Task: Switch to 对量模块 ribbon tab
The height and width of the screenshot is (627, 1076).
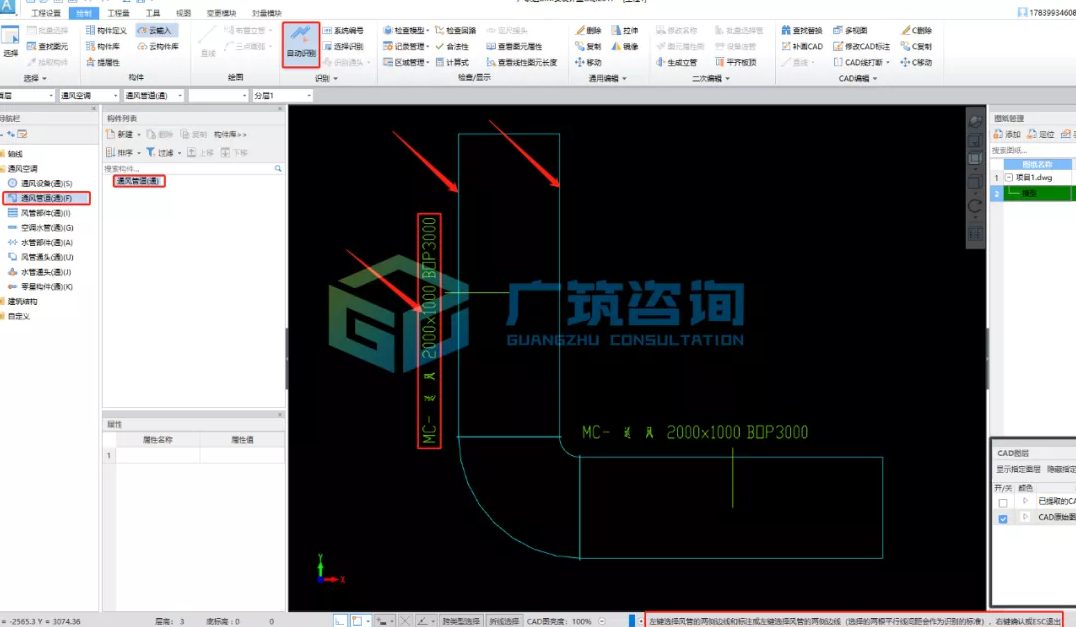Action: pyautogui.click(x=266, y=13)
